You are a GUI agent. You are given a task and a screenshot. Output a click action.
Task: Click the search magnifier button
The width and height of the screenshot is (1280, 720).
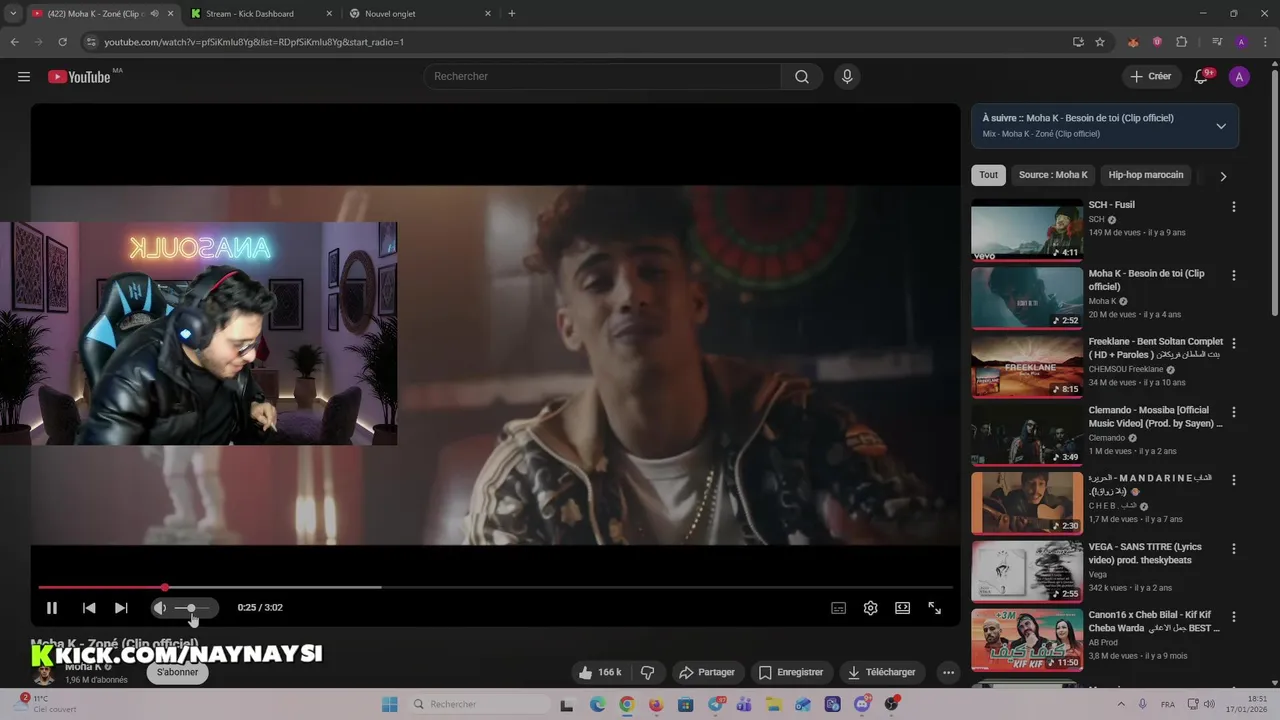(x=802, y=77)
